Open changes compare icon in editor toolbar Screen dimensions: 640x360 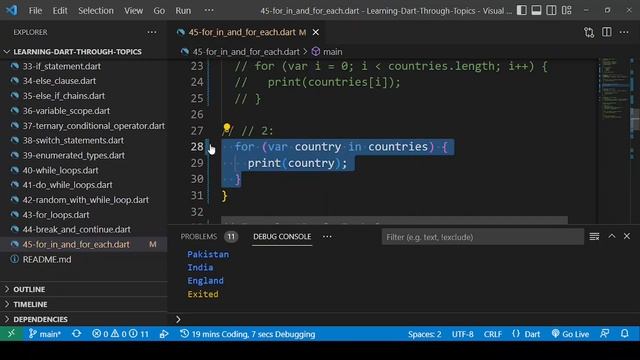(589, 32)
